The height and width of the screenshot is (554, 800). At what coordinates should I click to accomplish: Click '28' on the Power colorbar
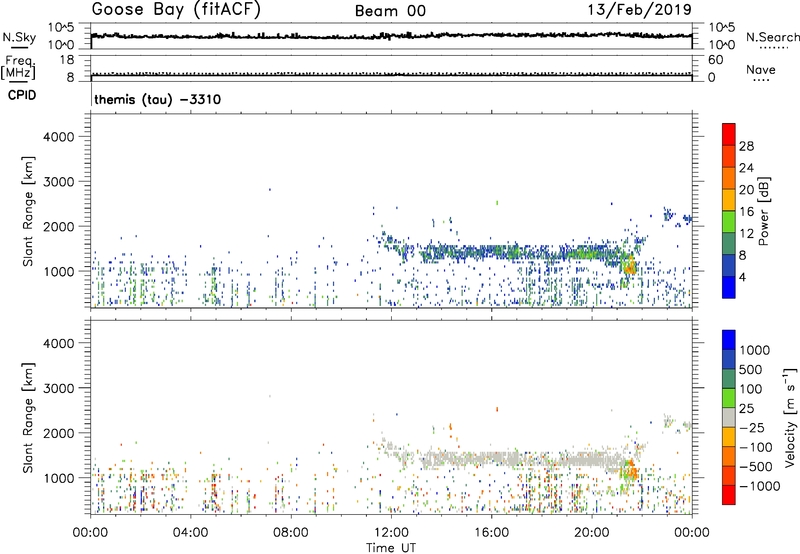746,146
